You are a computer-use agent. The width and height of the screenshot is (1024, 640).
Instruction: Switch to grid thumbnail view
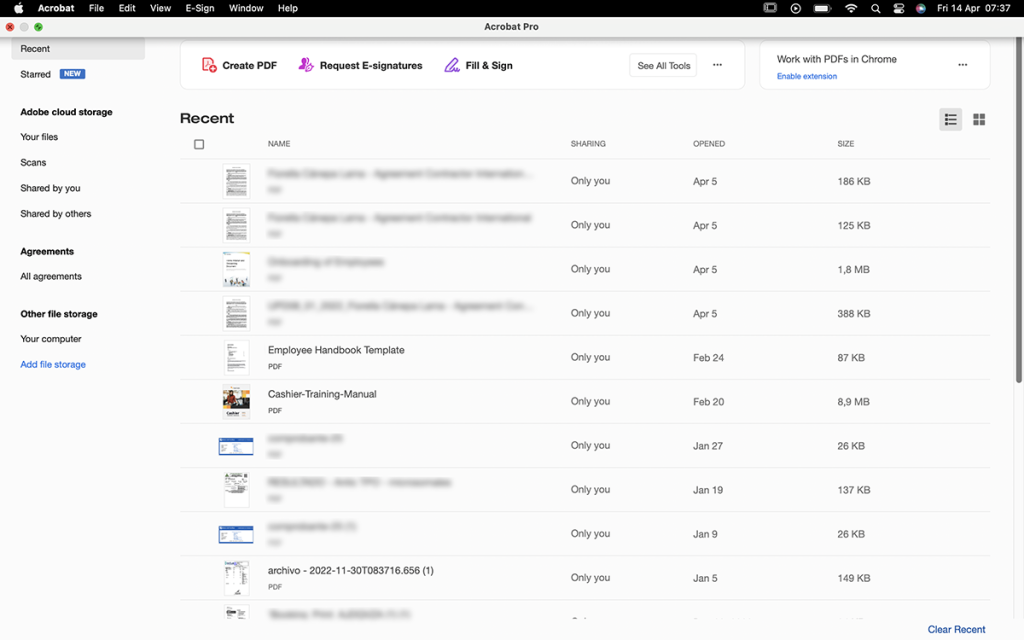click(979, 120)
